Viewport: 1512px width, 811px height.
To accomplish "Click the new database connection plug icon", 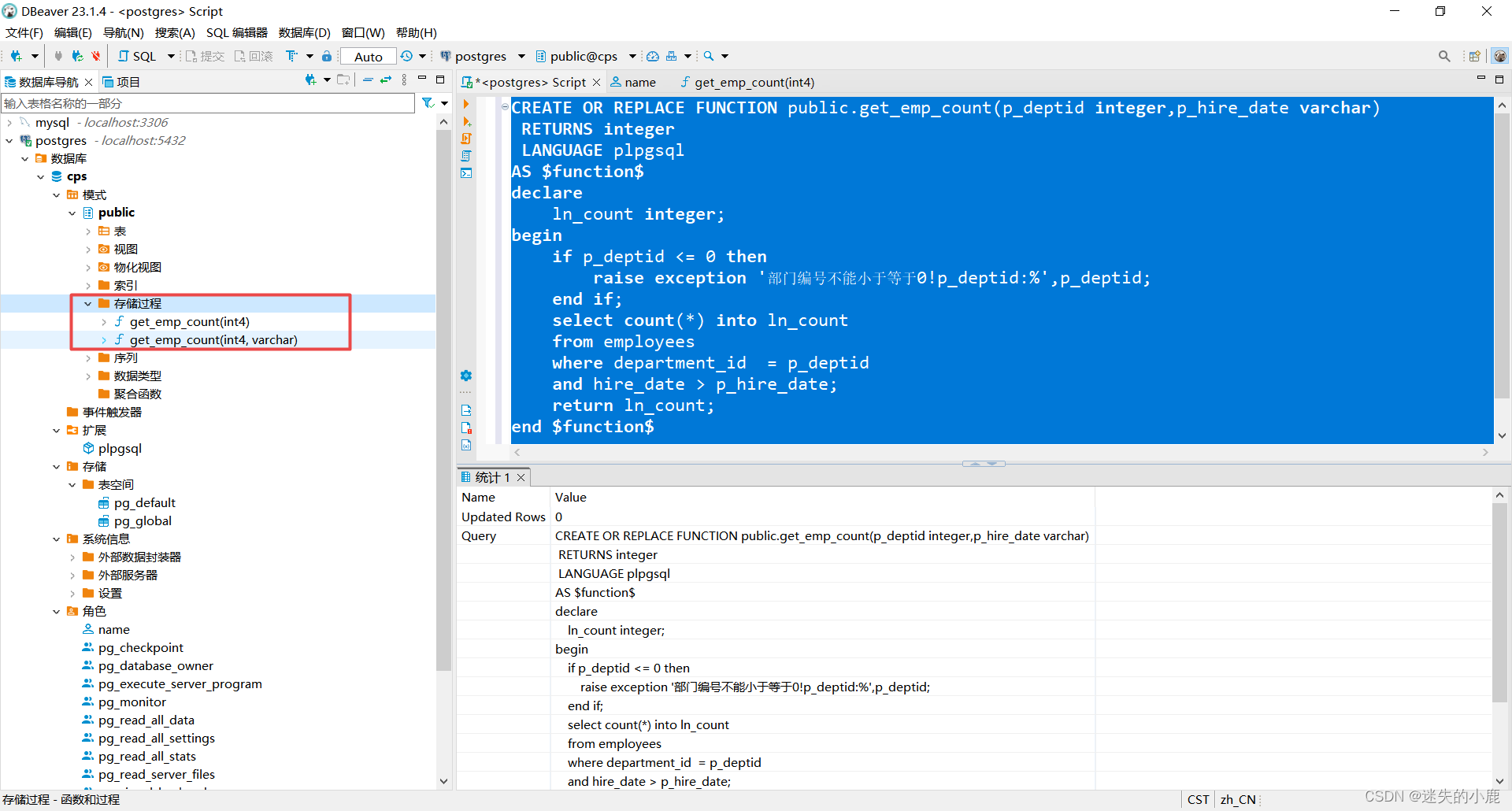I will (16, 56).
